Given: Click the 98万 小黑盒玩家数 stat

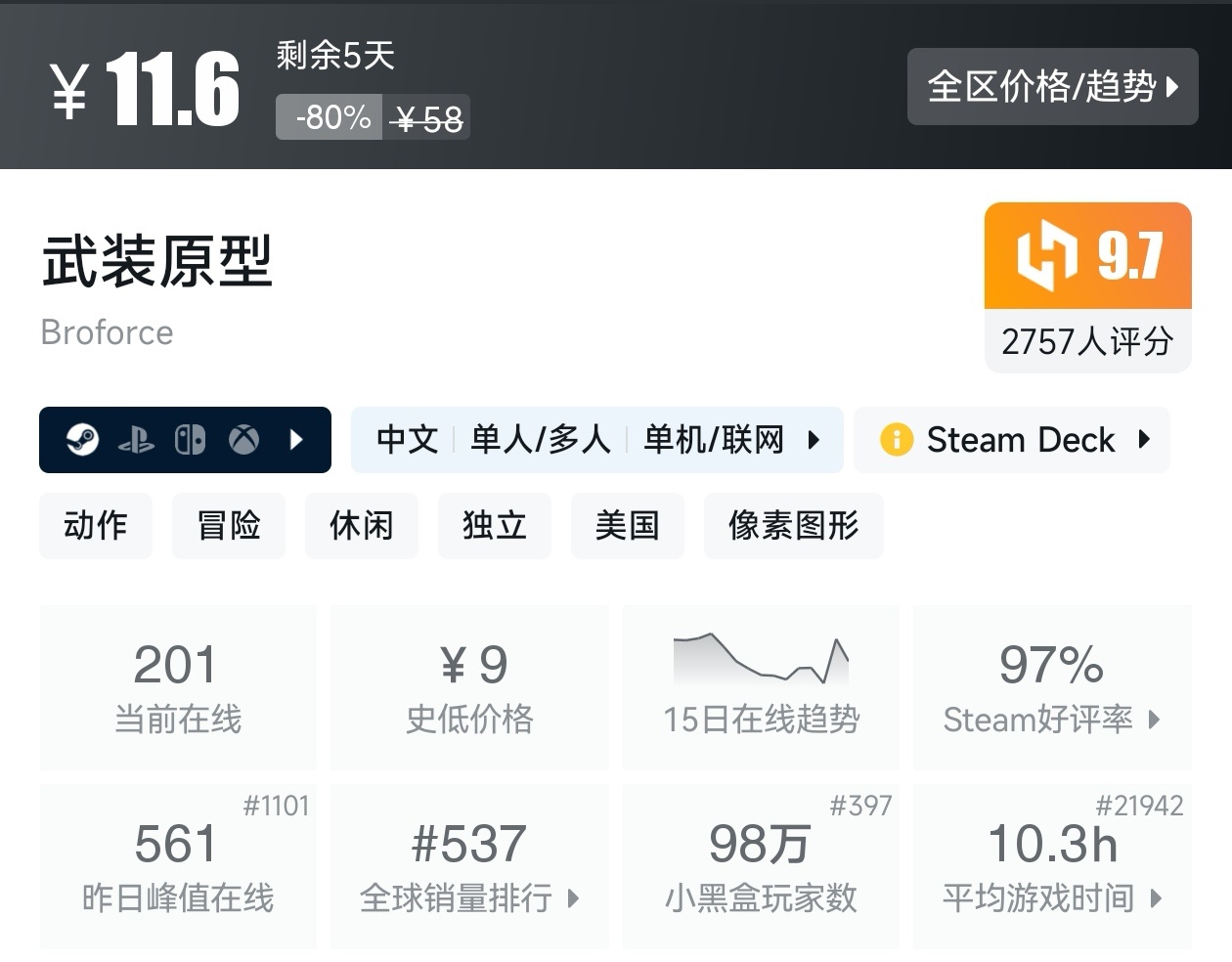Looking at the screenshot, I should pyautogui.click(x=761, y=866).
